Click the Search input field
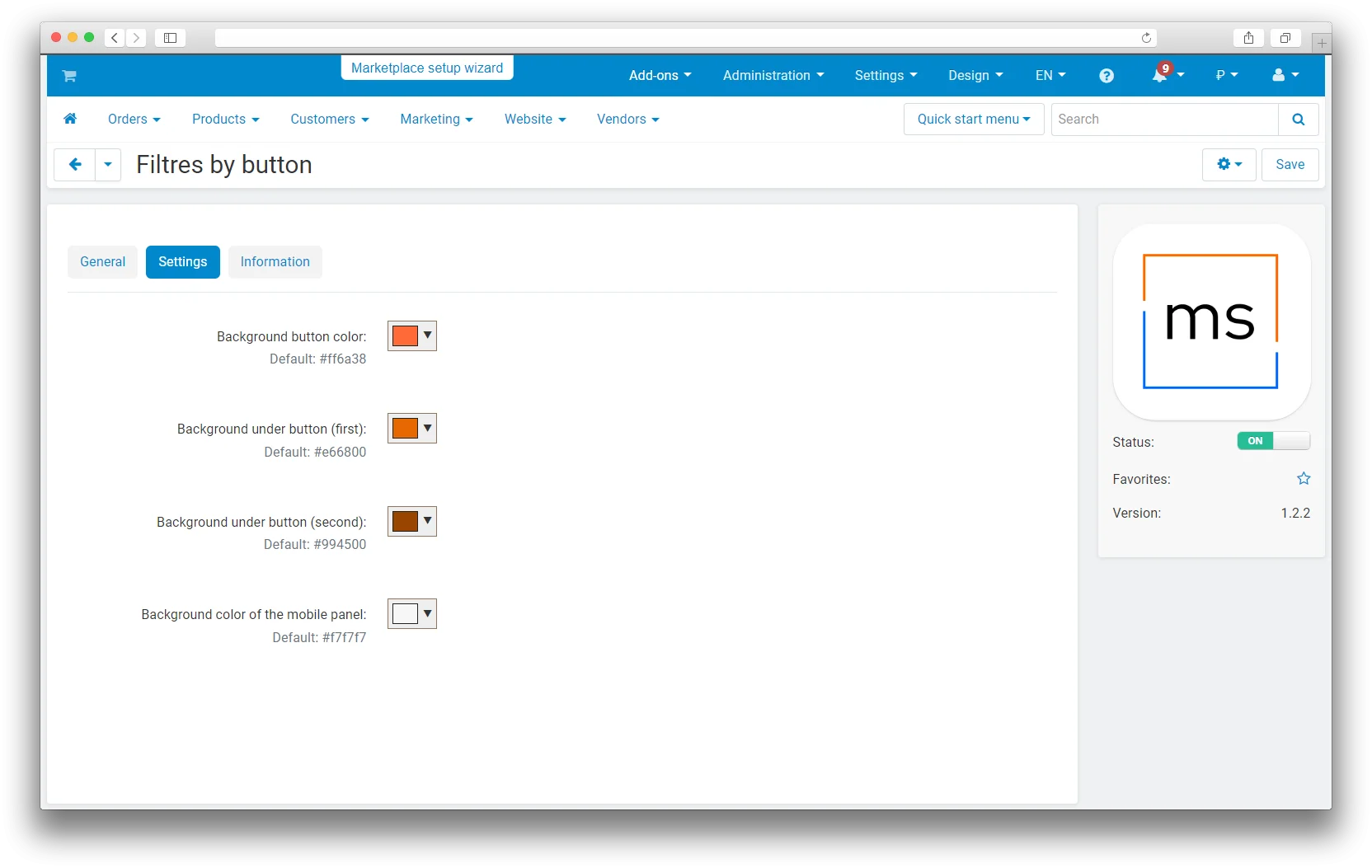 1165,120
